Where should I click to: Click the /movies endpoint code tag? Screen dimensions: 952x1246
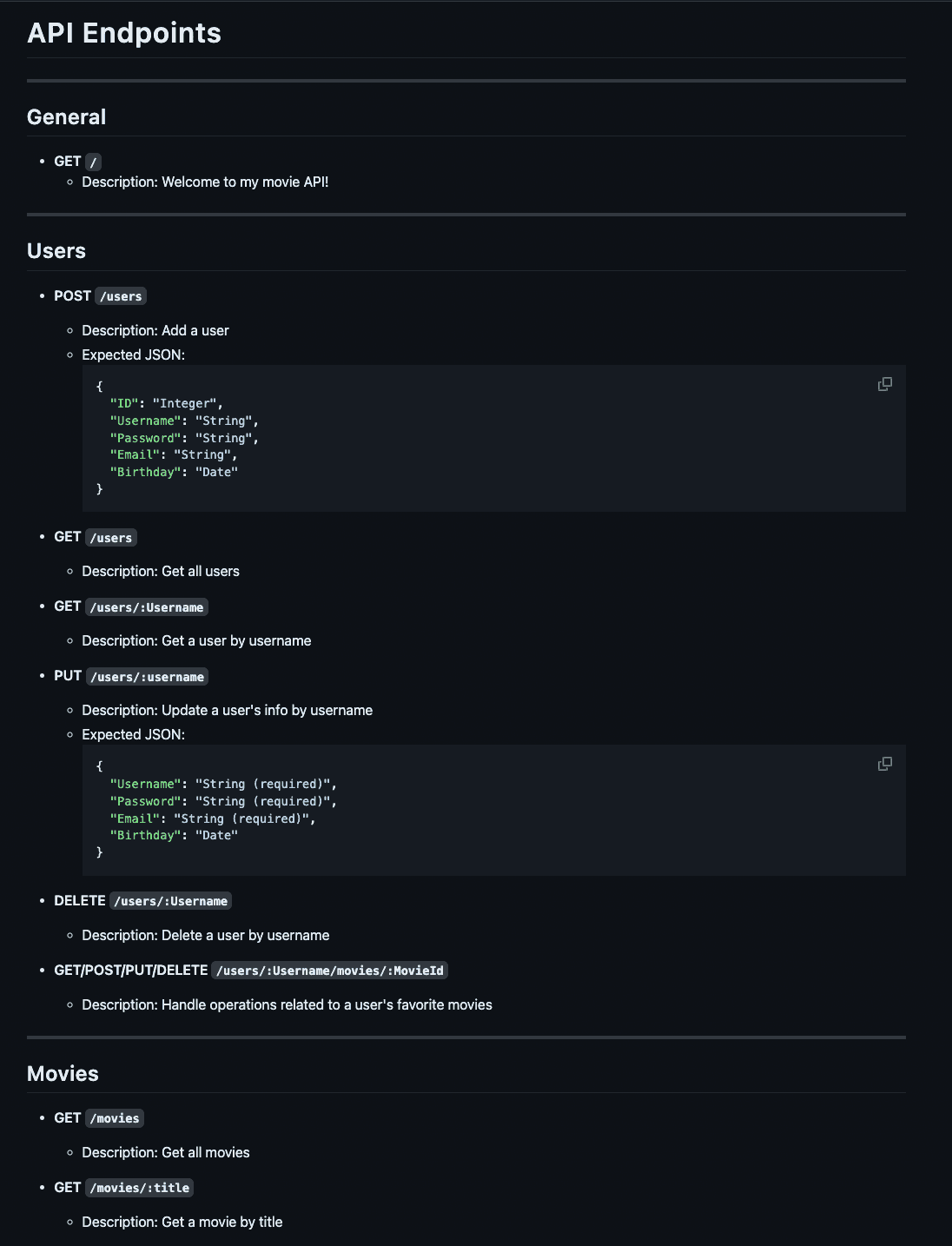coord(115,1118)
